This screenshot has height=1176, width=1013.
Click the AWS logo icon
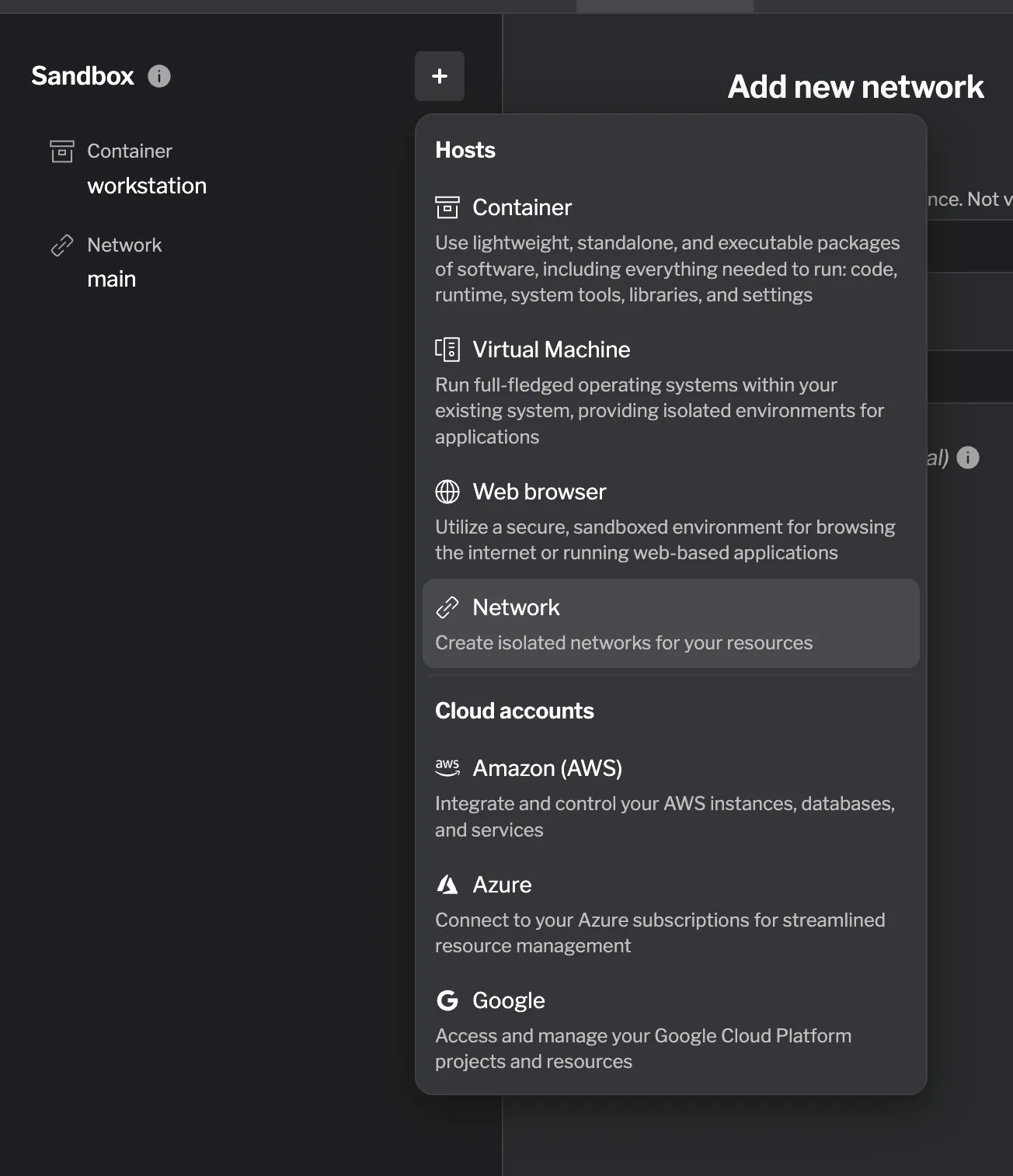pos(447,767)
